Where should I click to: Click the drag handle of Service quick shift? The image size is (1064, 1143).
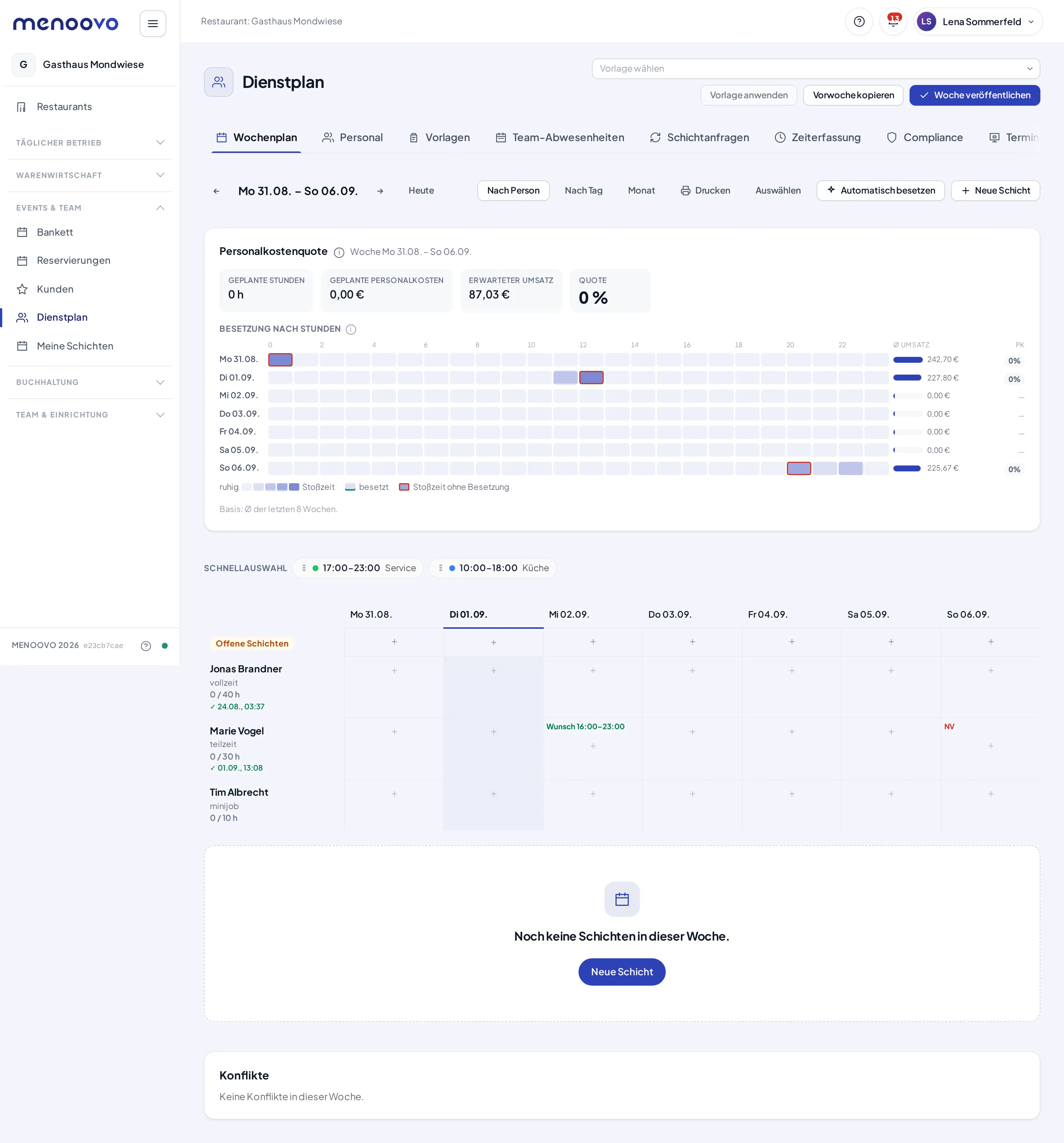[x=304, y=568]
